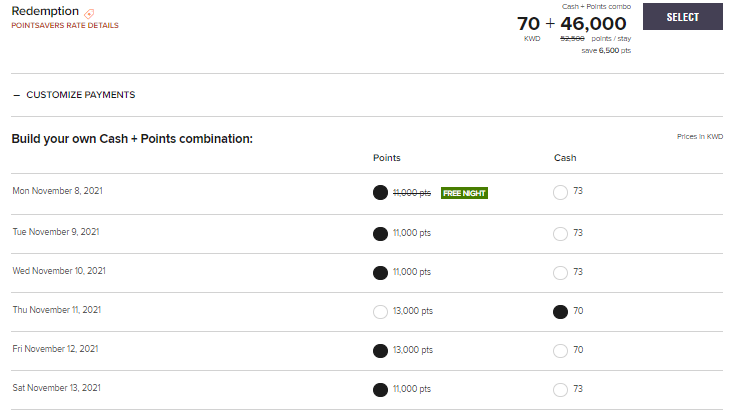Choose cash 70 for Fri November 12
This screenshot has height=416, width=732.
tap(560, 351)
